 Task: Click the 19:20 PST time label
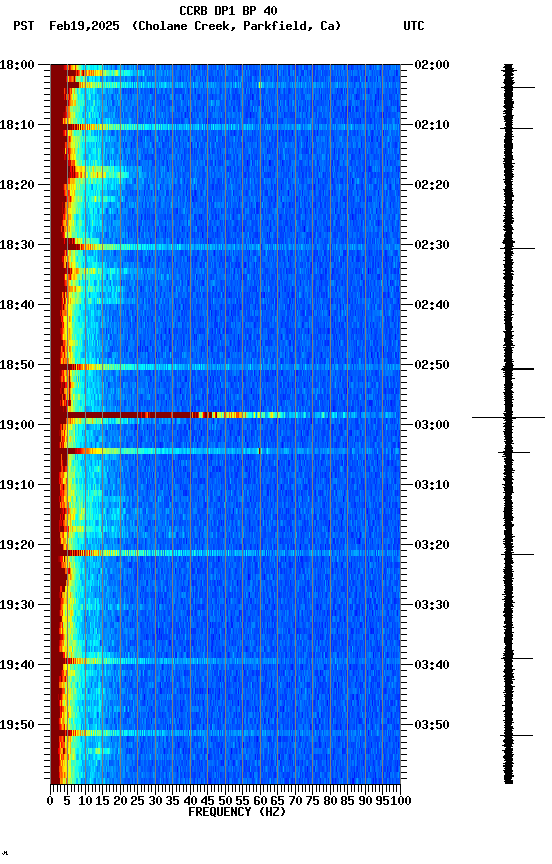(x=17, y=546)
